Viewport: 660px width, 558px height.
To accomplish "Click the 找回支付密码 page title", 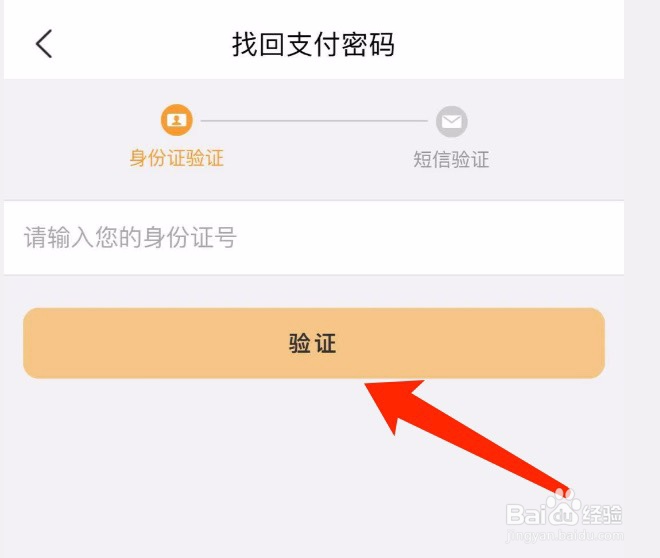I will click(314, 44).
